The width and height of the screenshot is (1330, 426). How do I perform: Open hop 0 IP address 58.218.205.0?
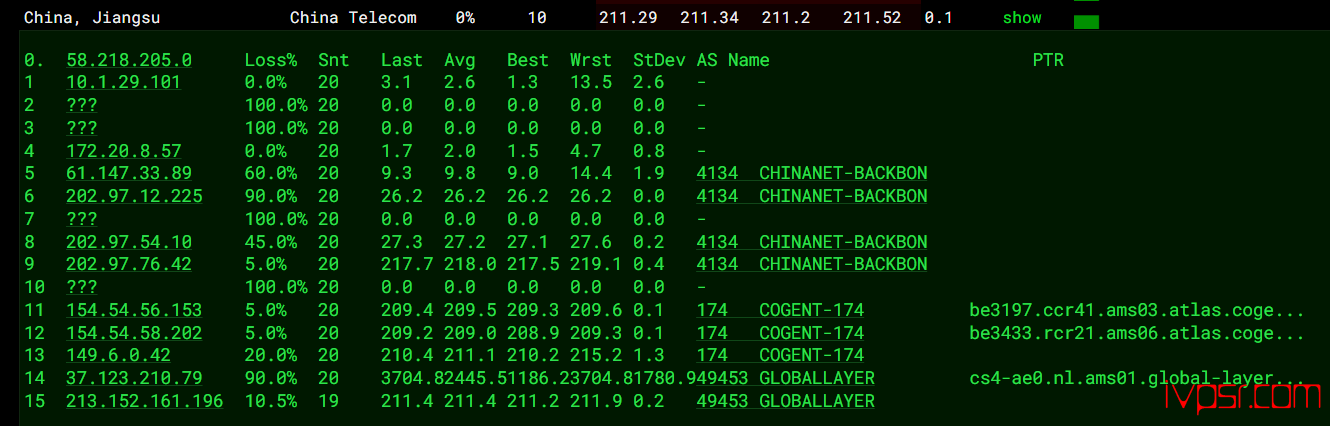pos(129,60)
